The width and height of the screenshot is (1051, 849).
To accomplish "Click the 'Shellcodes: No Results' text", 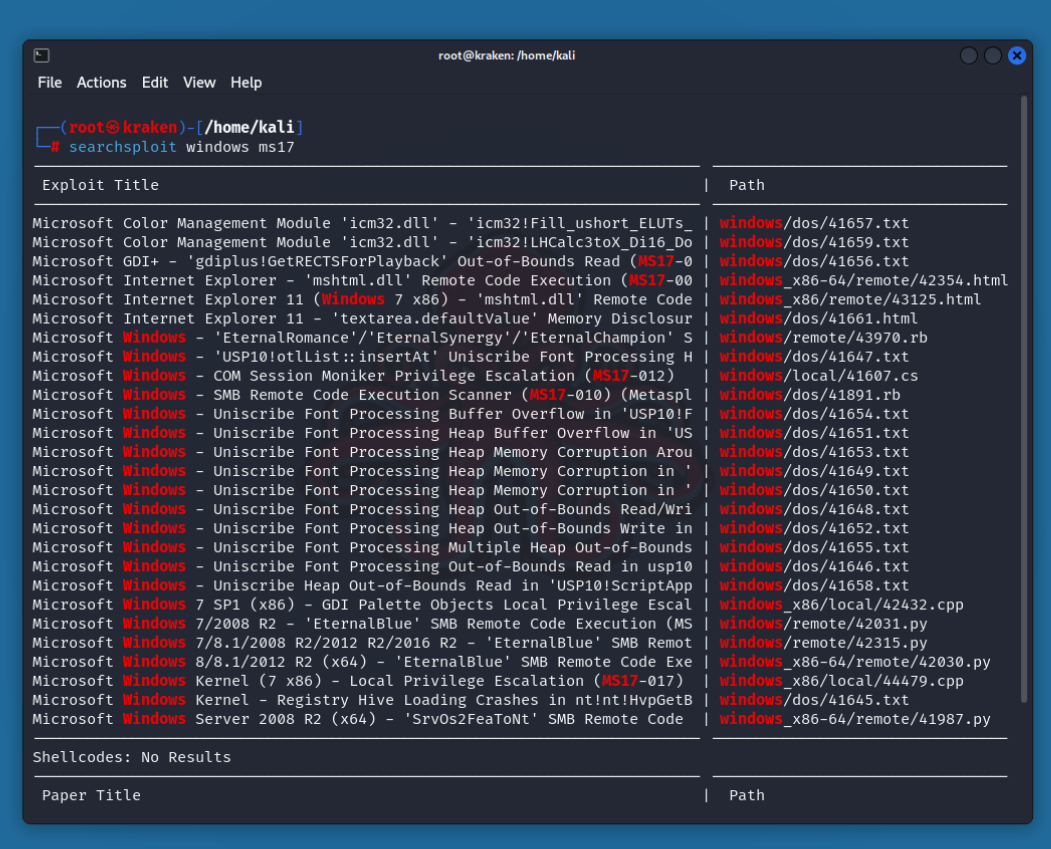I will (132, 757).
